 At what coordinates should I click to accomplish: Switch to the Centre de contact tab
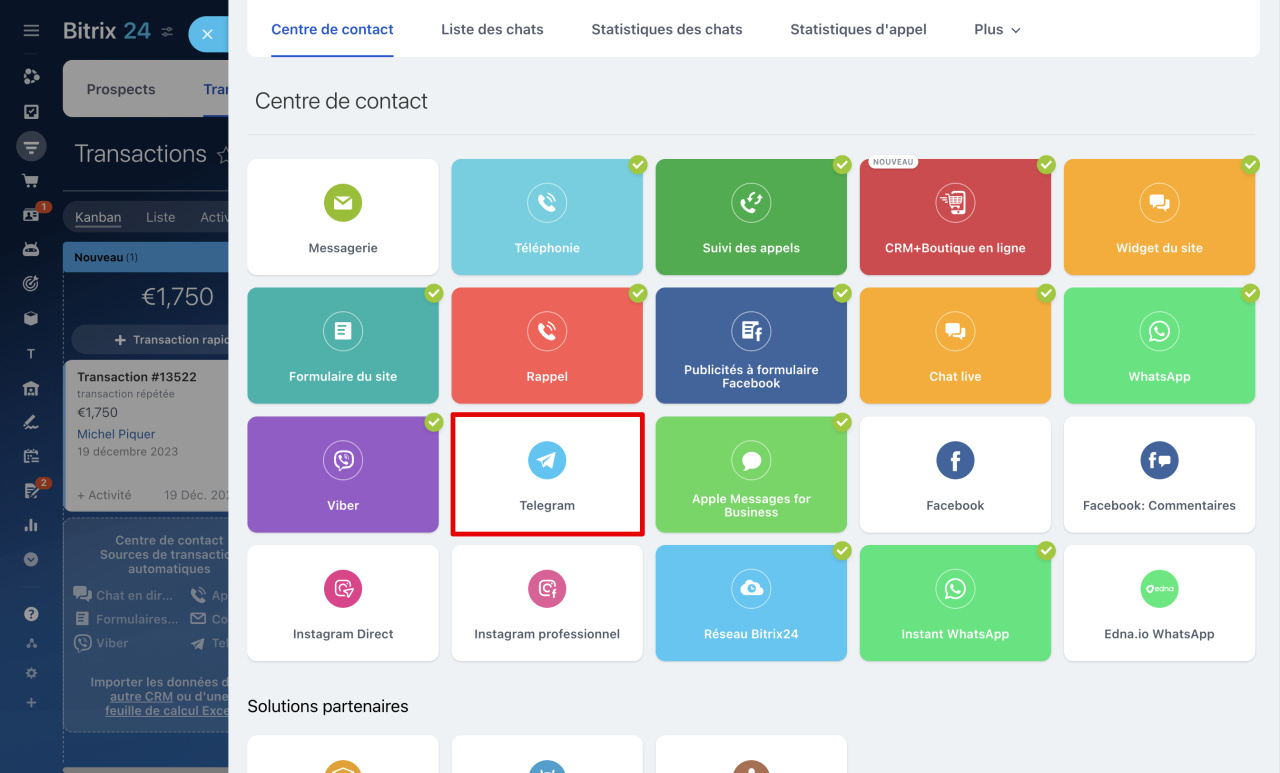click(332, 30)
